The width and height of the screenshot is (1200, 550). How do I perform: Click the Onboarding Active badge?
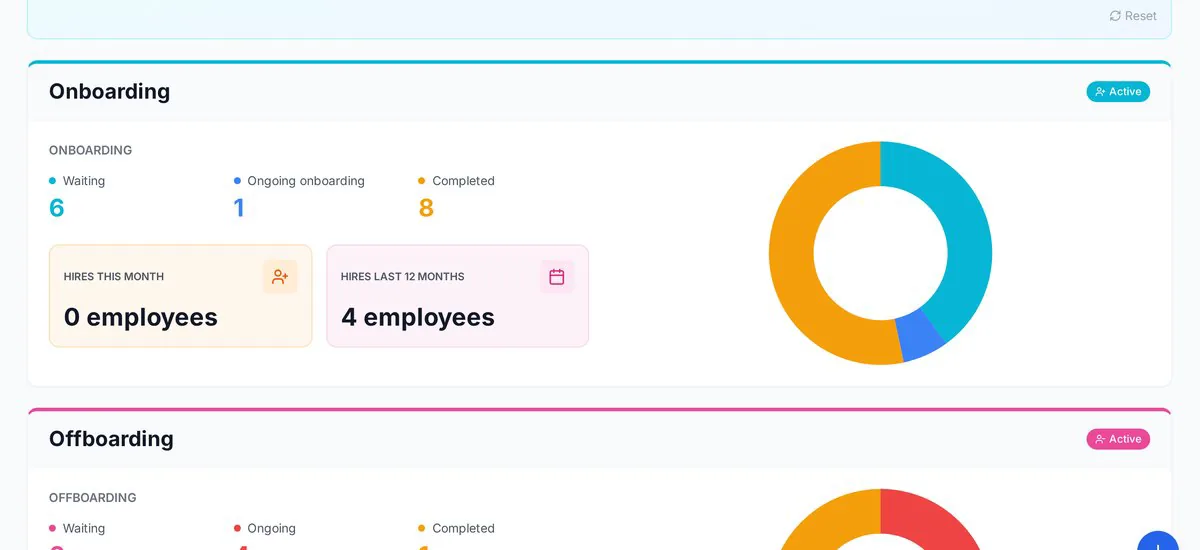coord(1118,92)
